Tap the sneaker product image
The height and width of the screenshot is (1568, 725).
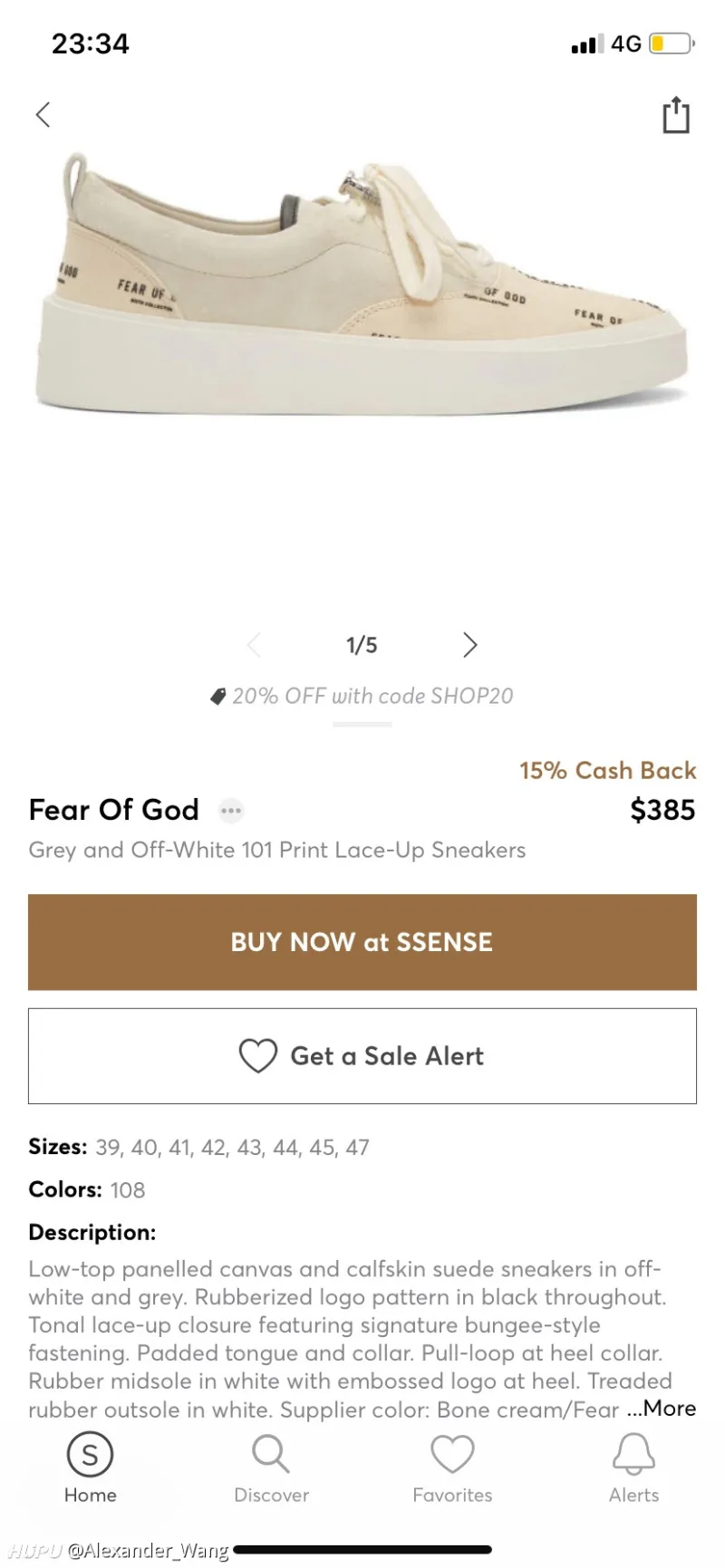[362, 281]
